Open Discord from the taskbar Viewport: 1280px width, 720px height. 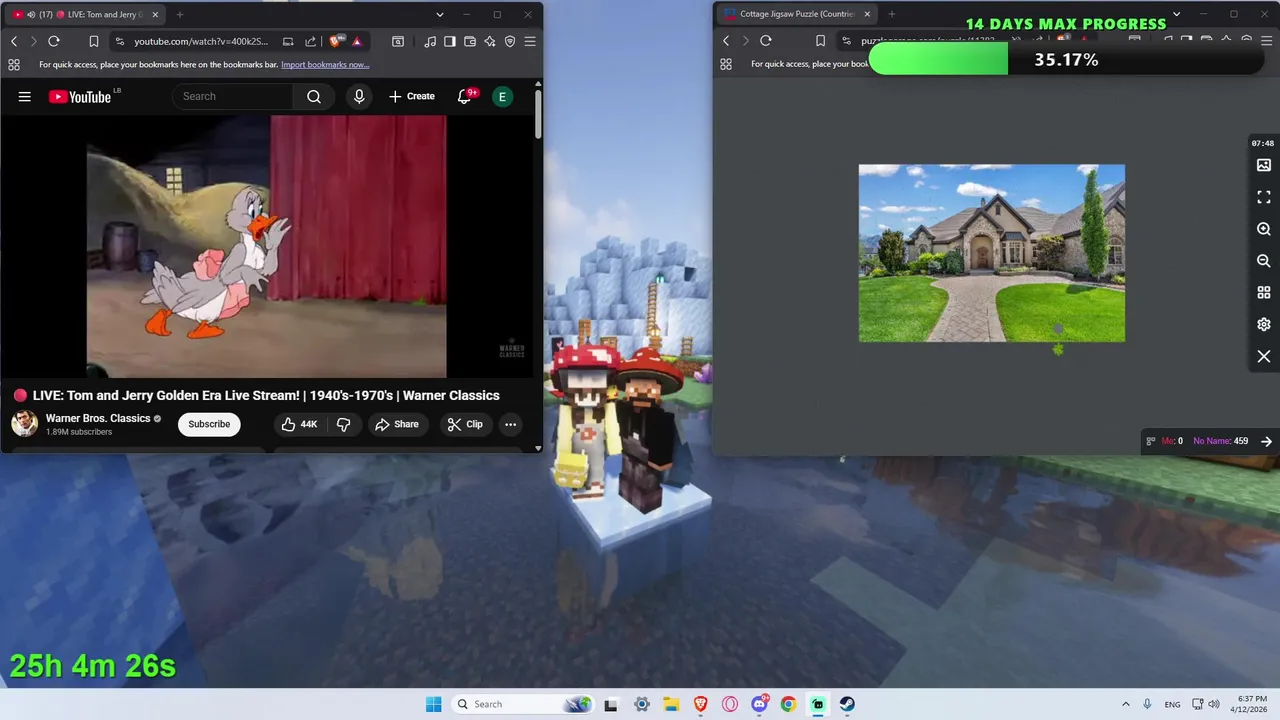coord(759,704)
